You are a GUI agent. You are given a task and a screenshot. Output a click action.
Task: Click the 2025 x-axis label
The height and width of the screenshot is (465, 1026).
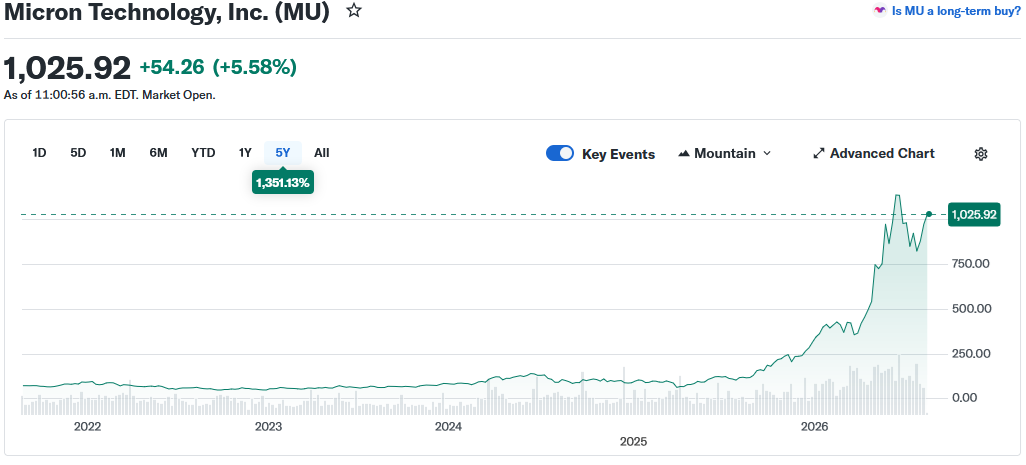[633, 442]
